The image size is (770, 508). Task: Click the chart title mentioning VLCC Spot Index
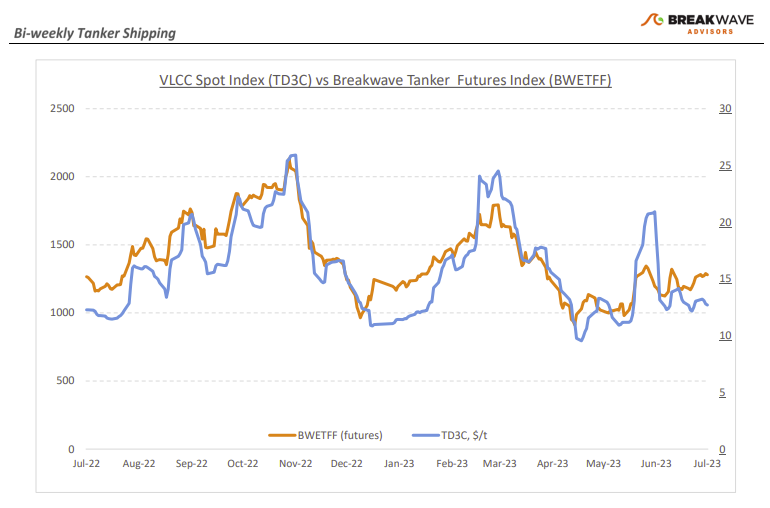385,80
